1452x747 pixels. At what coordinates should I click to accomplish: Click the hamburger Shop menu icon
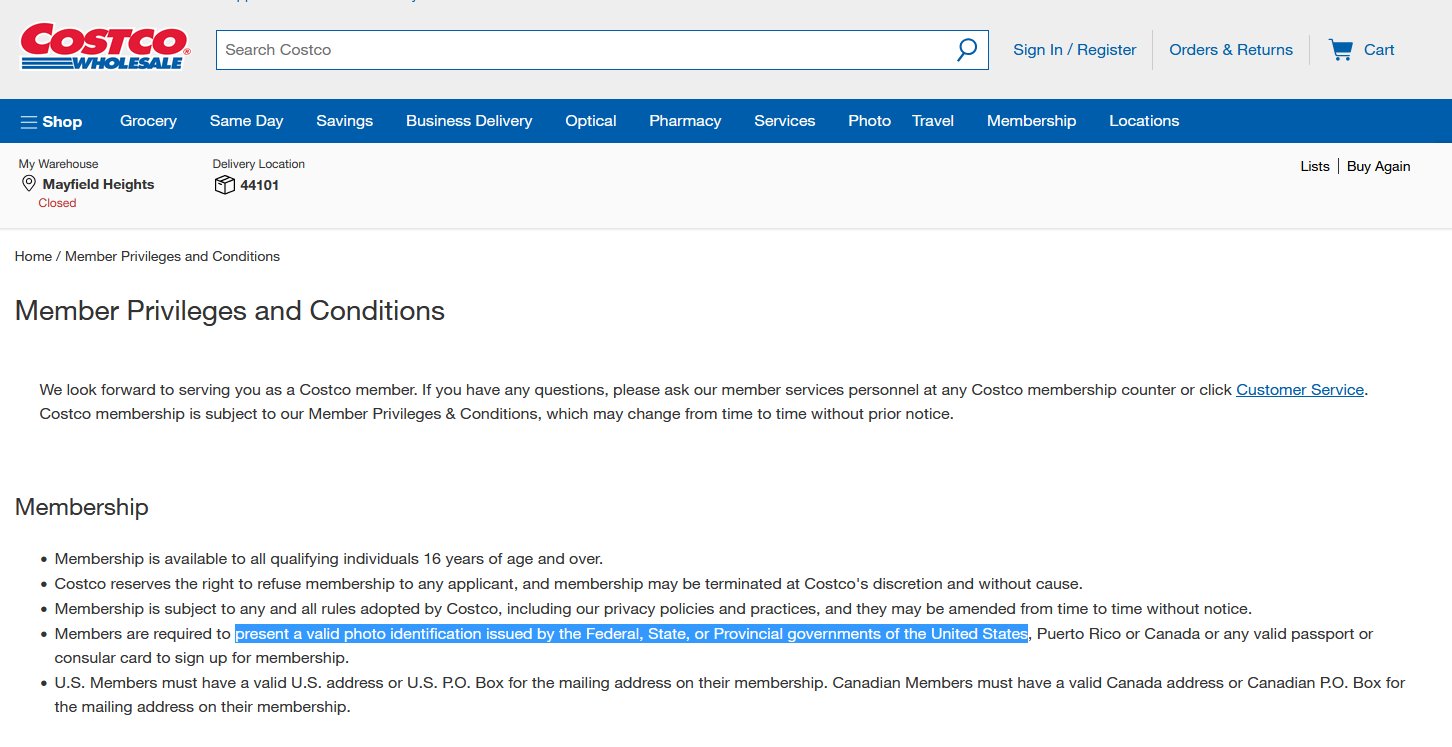tap(29, 122)
